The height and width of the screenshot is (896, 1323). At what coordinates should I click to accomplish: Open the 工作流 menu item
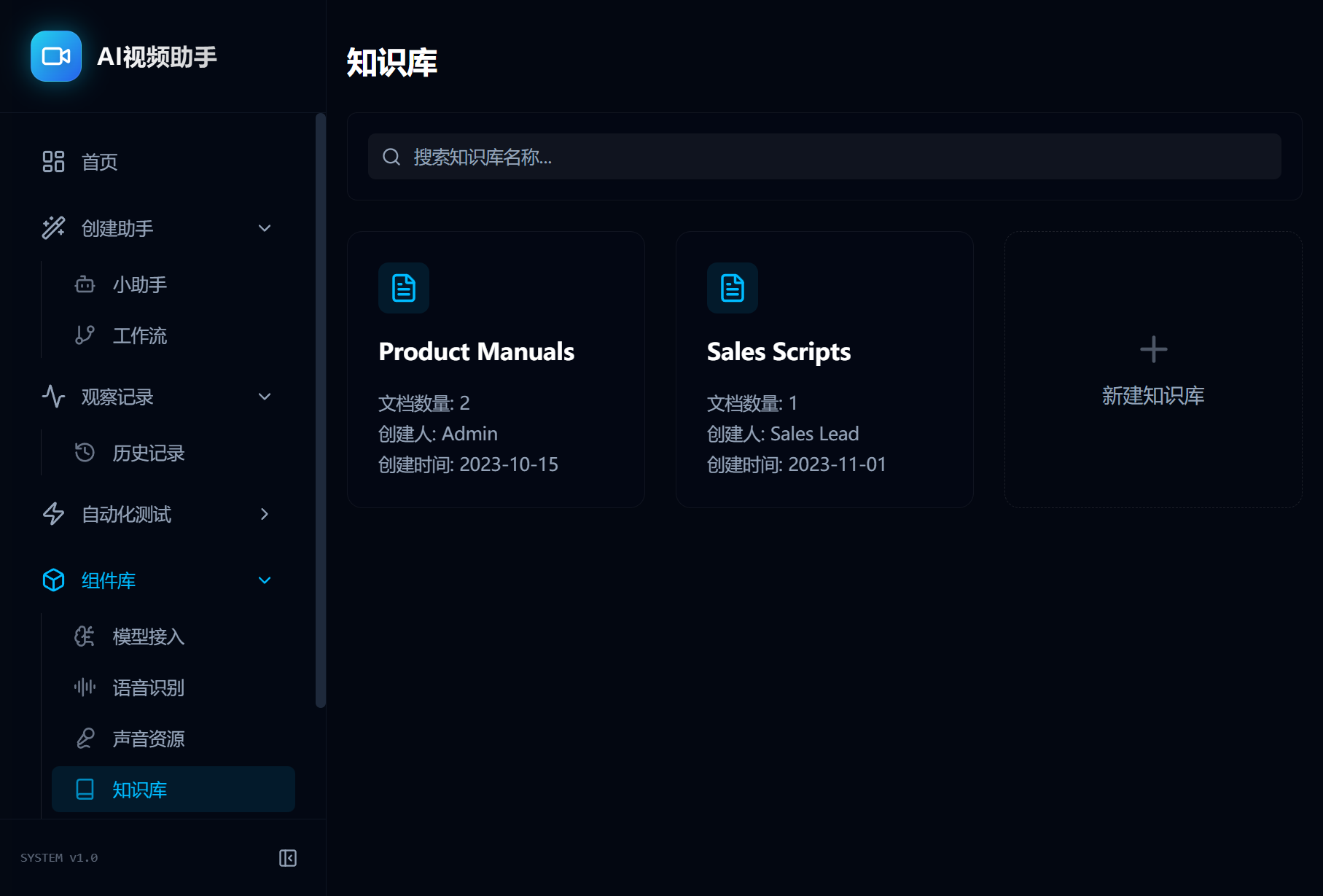(139, 335)
